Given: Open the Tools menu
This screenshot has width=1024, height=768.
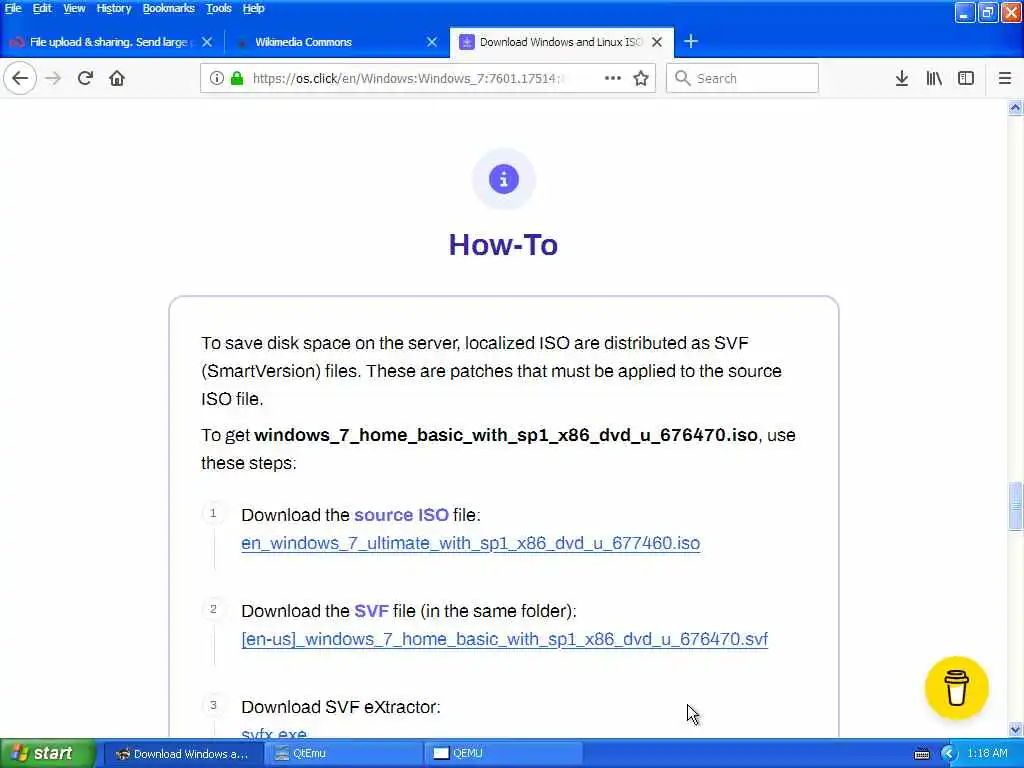Looking at the screenshot, I should 219,8.
